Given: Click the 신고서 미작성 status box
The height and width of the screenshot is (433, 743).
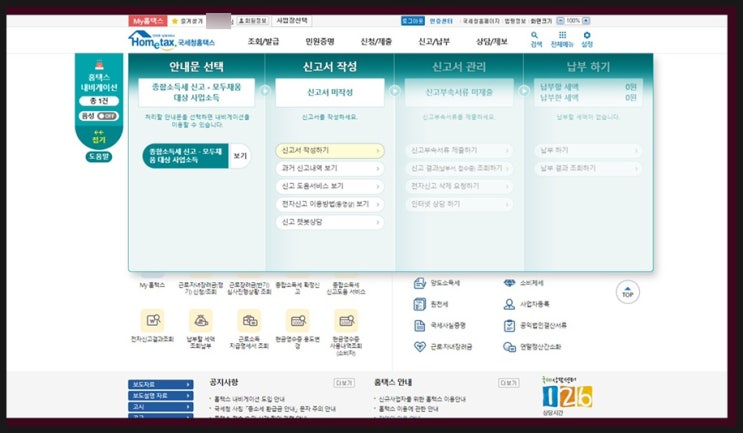Looking at the screenshot, I should [330, 92].
